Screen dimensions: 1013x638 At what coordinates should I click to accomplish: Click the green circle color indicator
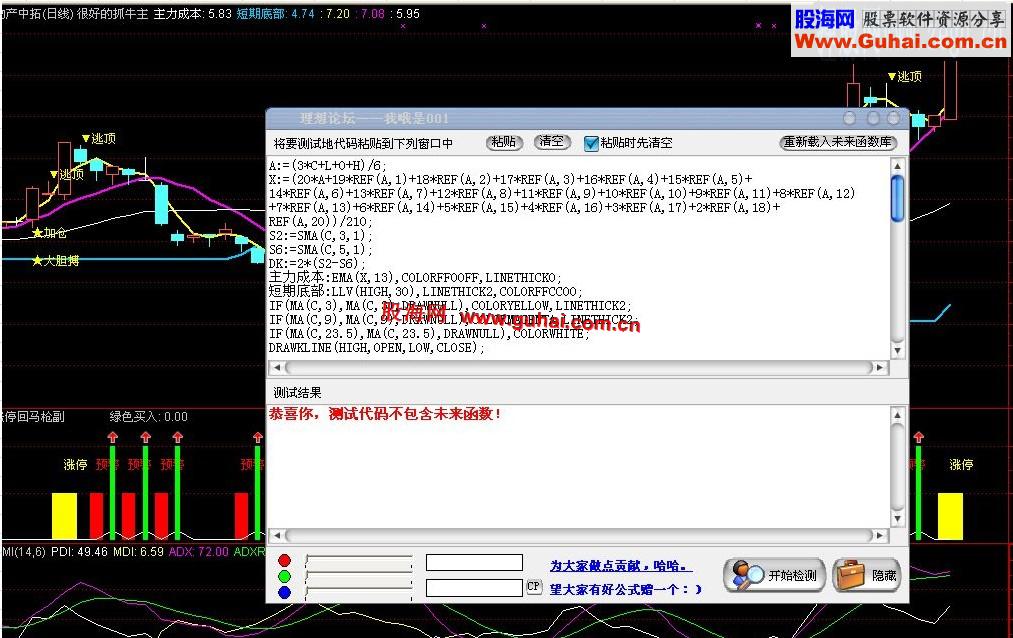284,576
